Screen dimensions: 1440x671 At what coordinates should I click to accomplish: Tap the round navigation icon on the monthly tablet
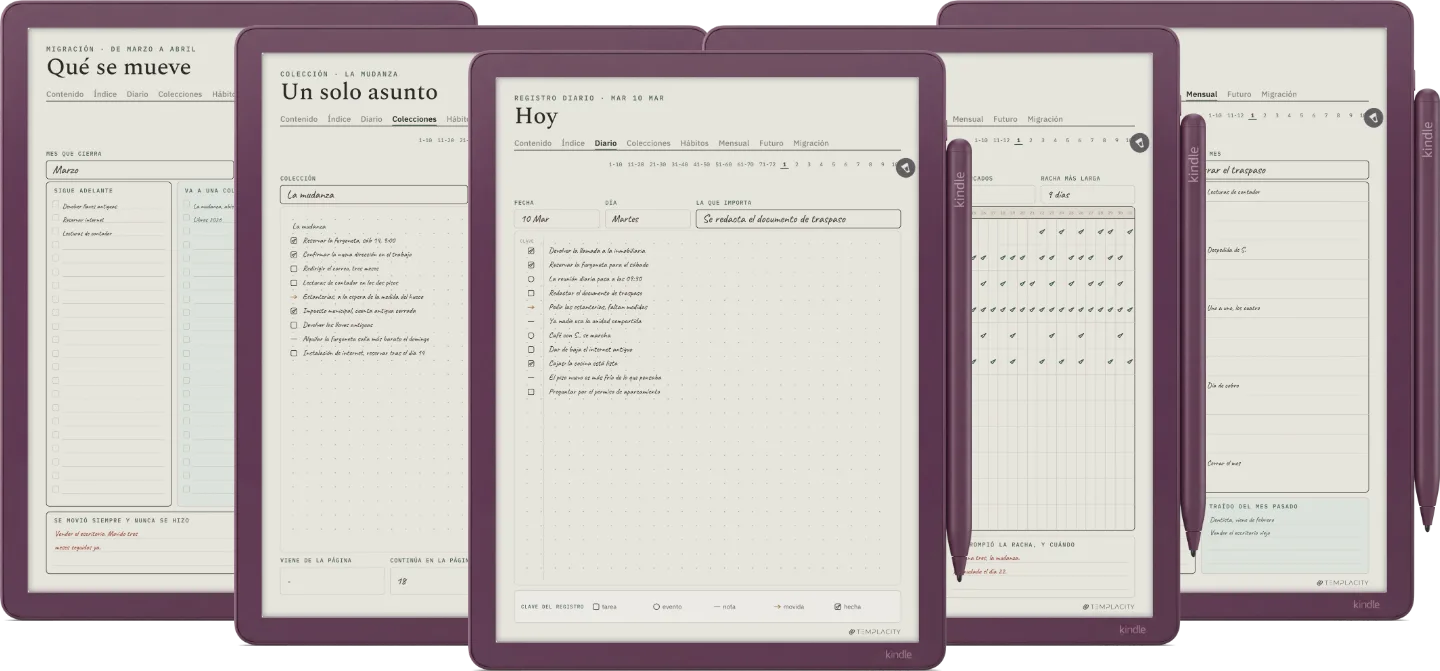coord(1373,118)
